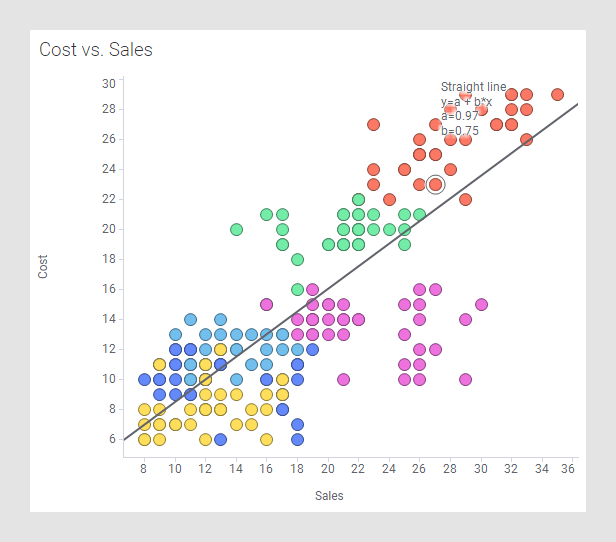Select the Sales x-axis label
Image resolution: width=616 pixels, height=542 pixels.
pos(329,495)
